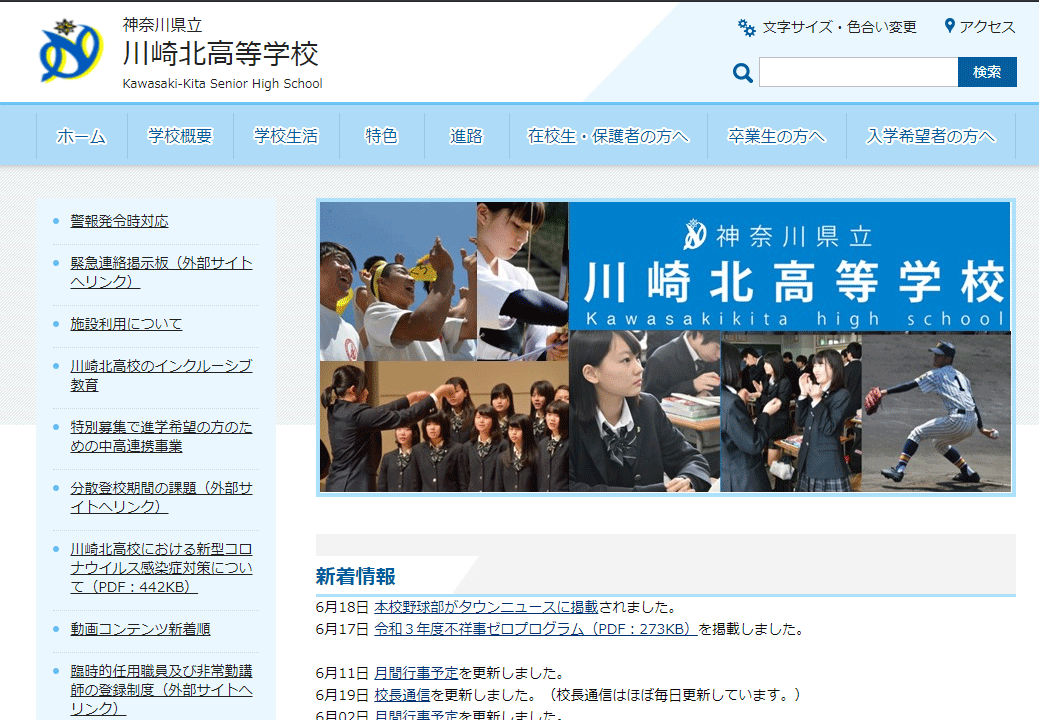1039x720 pixels.
Task: Select the 進路 menu item
Action: [x=466, y=136]
